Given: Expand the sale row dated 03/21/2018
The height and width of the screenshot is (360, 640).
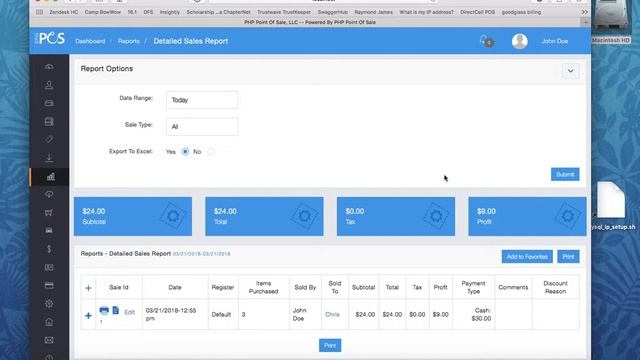Looking at the screenshot, I should (x=88, y=316).
